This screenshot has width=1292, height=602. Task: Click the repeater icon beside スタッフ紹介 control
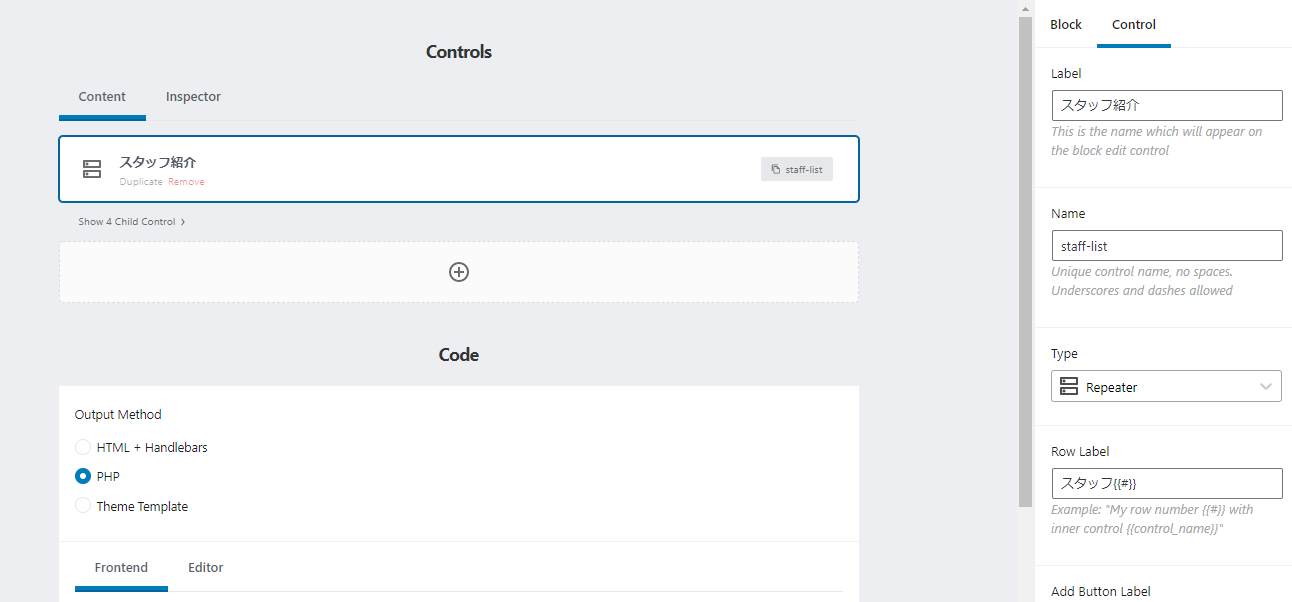click(92, 169)
